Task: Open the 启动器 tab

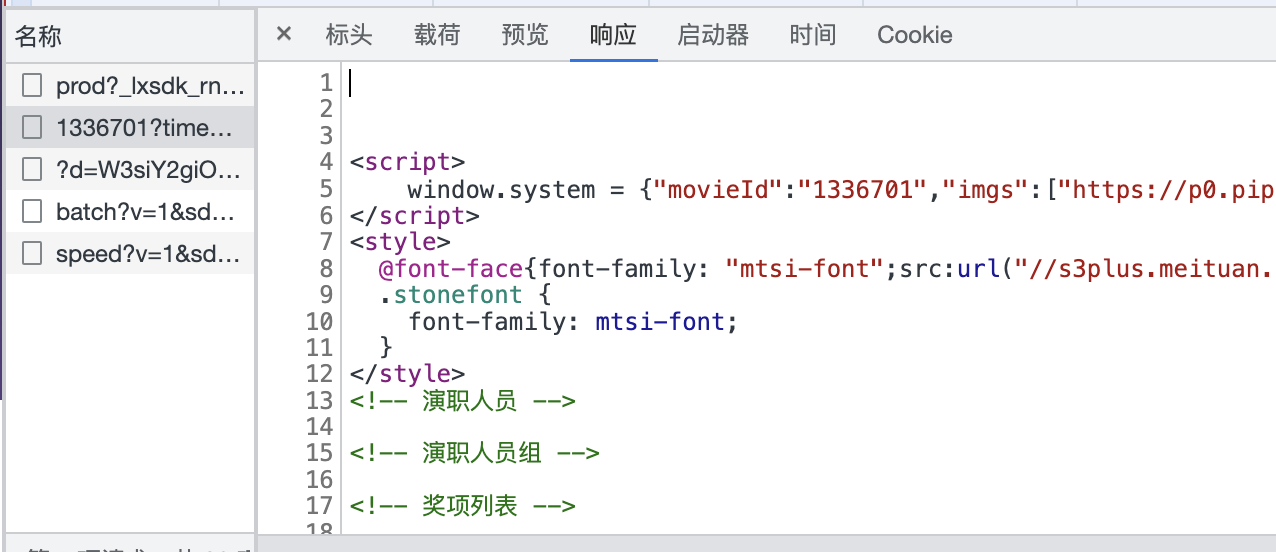Action: click(713, 35)
